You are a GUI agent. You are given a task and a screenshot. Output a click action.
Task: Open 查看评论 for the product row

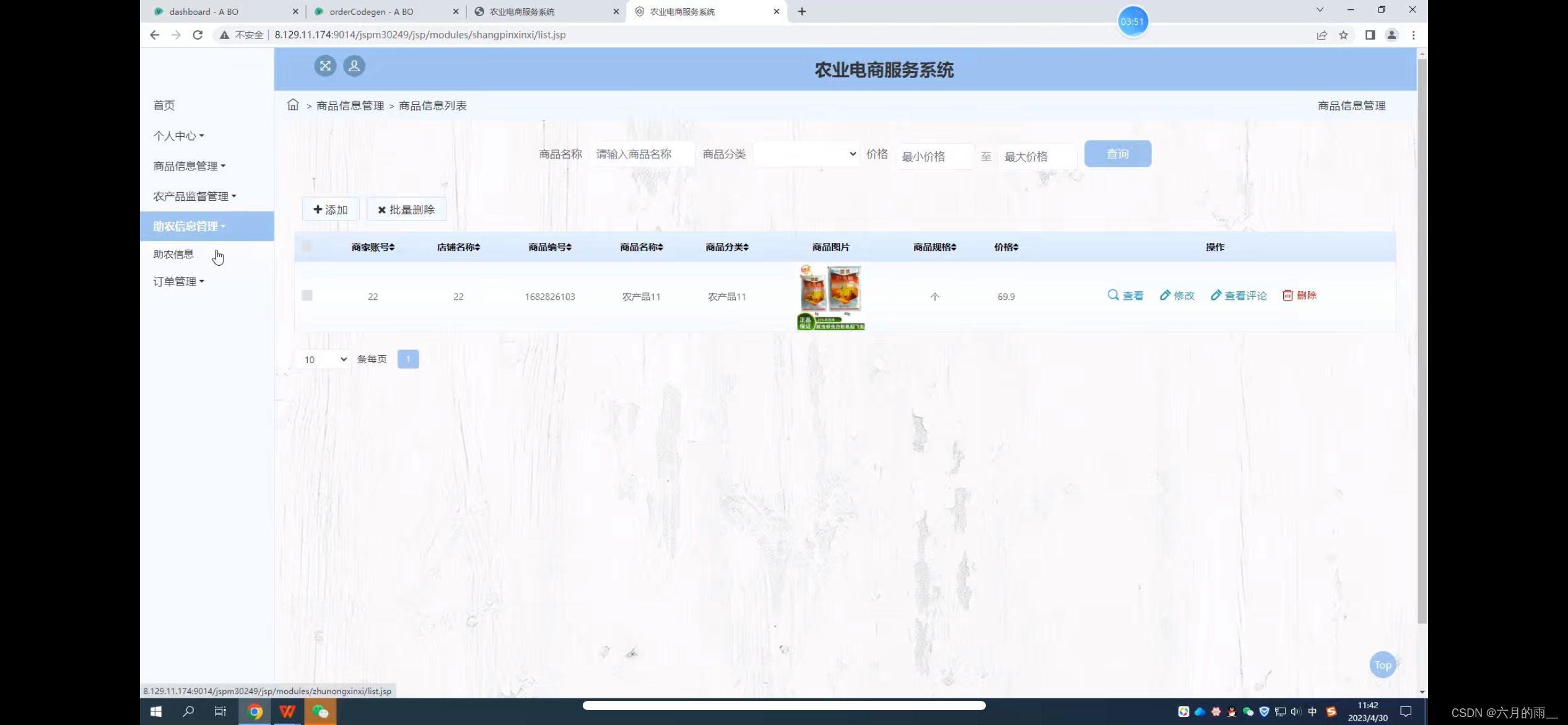click(1239, 296)
